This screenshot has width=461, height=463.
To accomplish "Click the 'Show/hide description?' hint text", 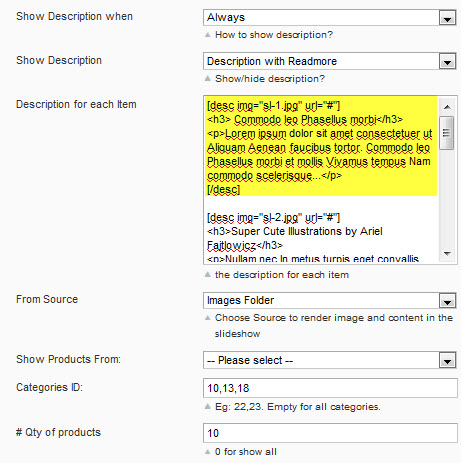I will pos(270,79).
